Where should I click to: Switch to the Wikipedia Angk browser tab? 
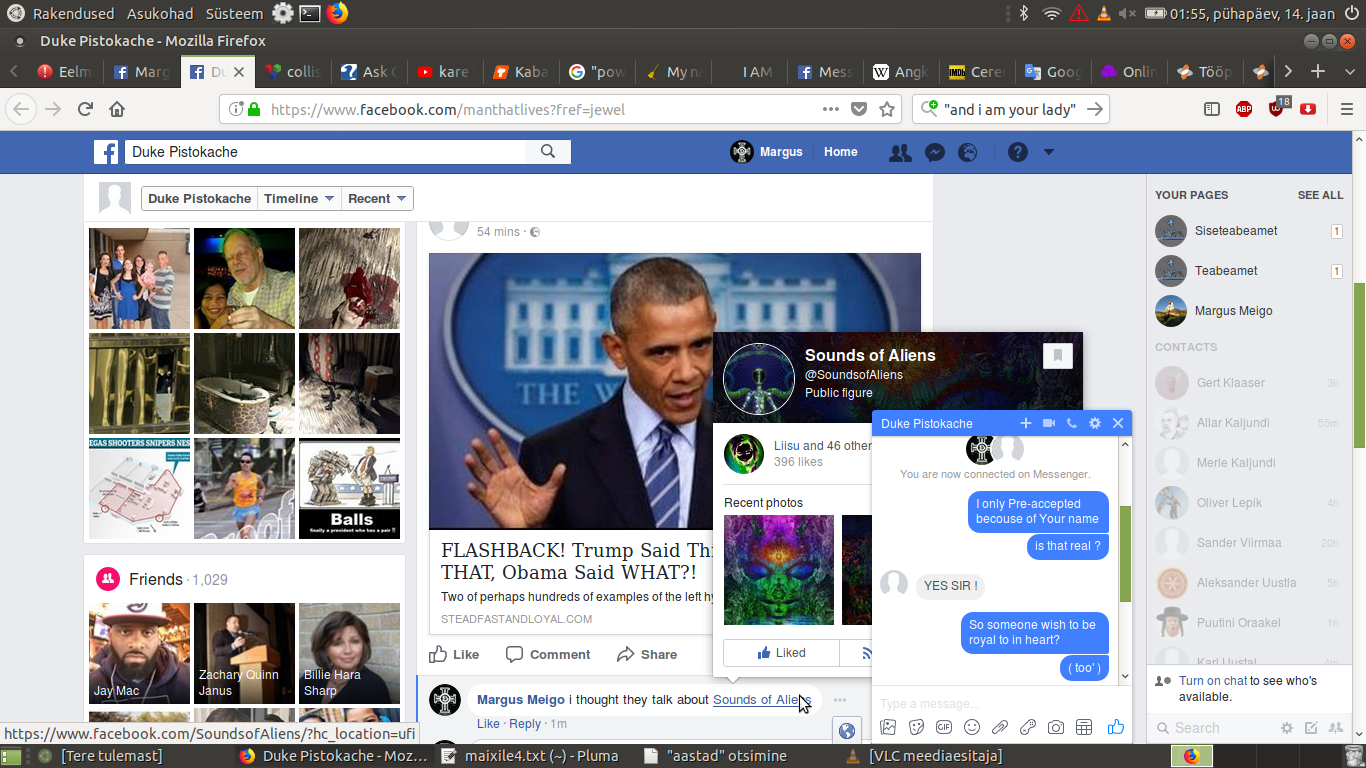point(902,71)
